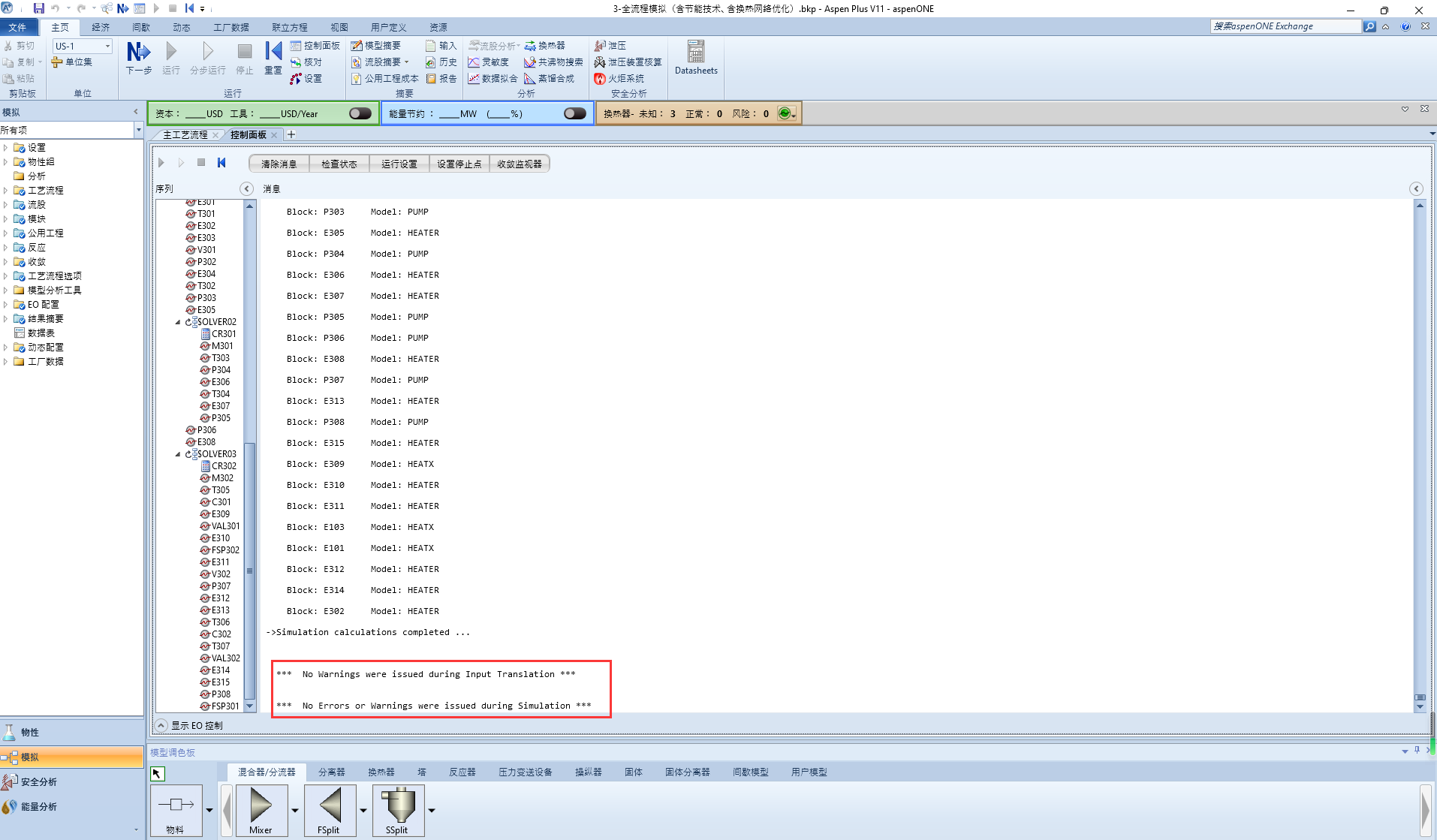Open the Control Panel (控制面板) ribbon item
This screenshot has height=840, width=1437.
click(315, 46)
